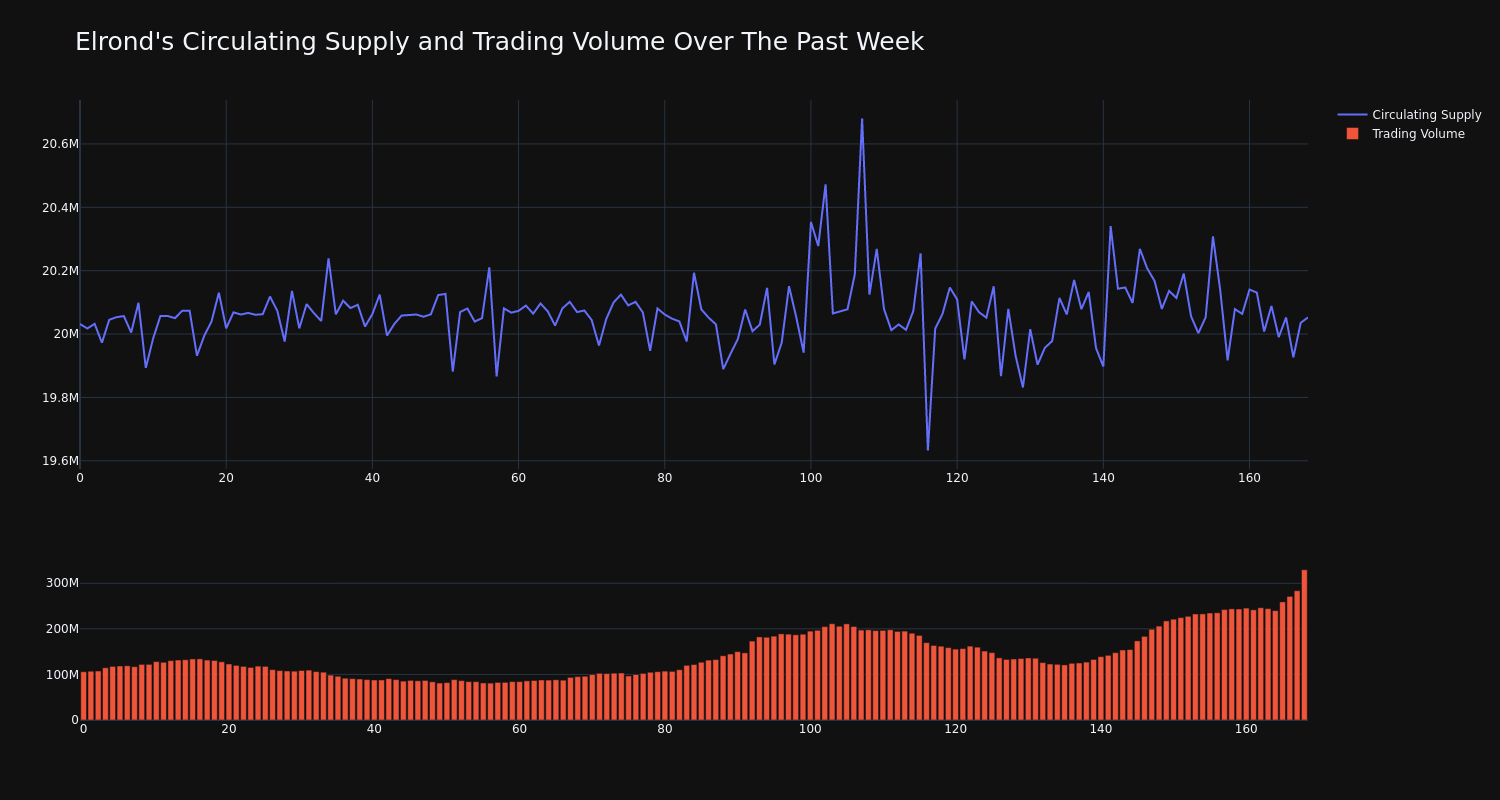
Task: Click the lowest supply dip near 116
Action: [x=928, y=449]
